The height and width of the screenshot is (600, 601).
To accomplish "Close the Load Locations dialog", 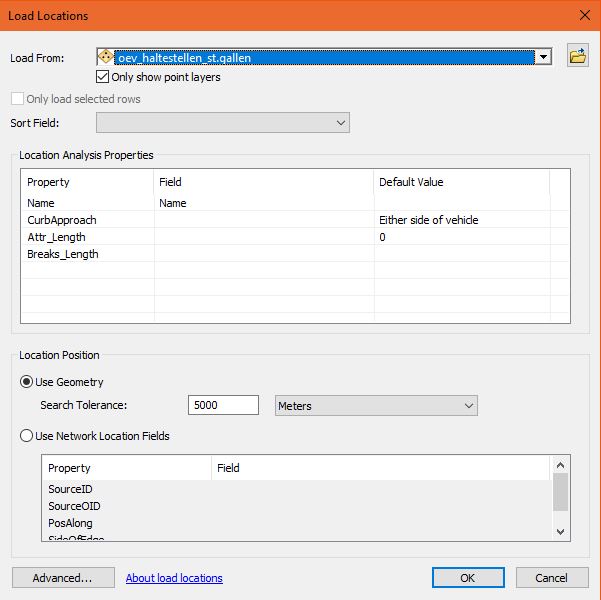I will [584, 15].
